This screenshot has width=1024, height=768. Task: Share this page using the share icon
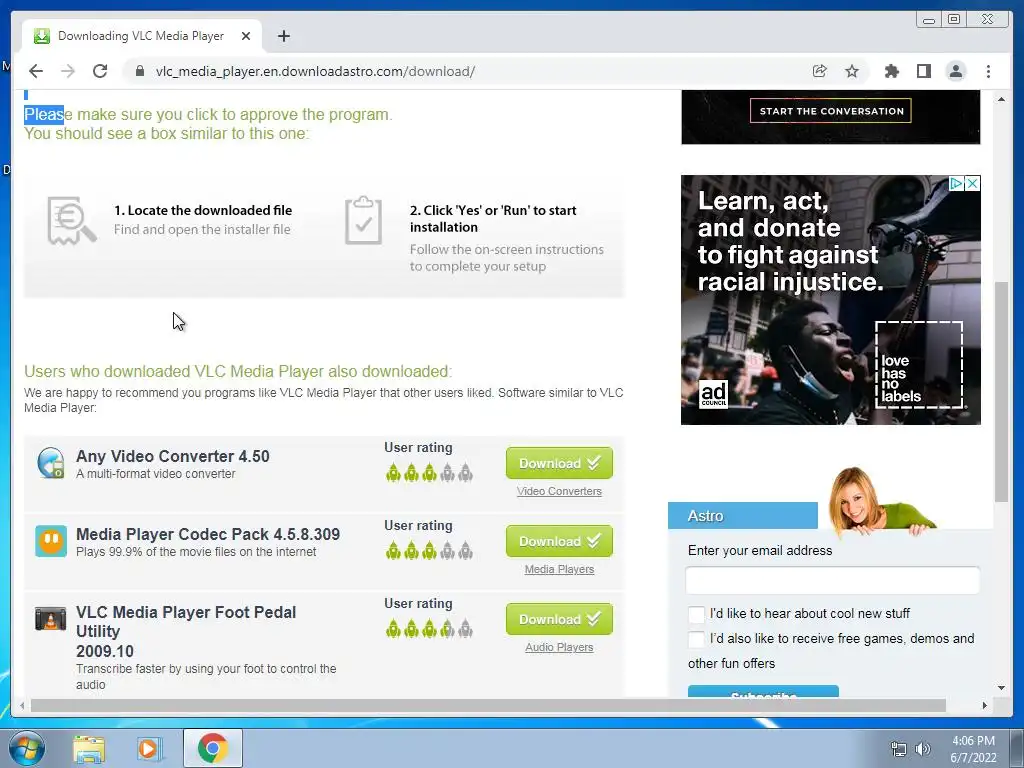[820, 71]
